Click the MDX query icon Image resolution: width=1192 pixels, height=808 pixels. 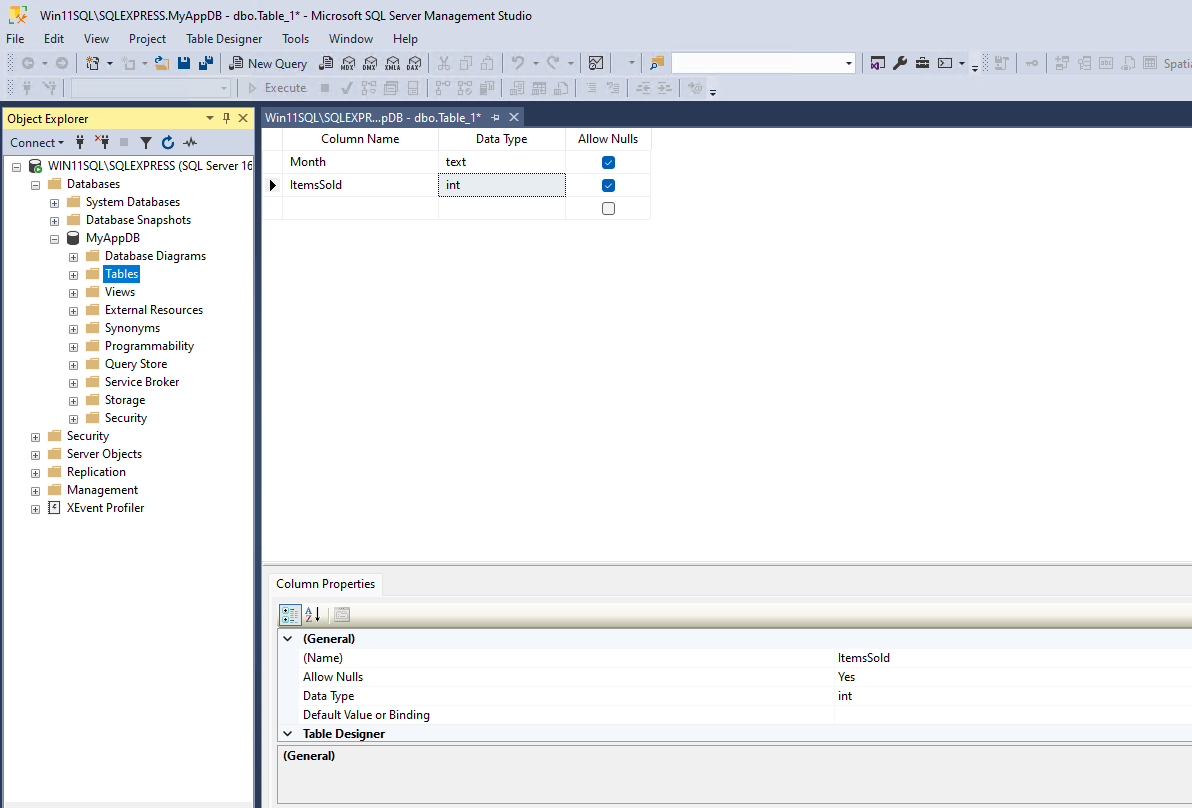348,63
